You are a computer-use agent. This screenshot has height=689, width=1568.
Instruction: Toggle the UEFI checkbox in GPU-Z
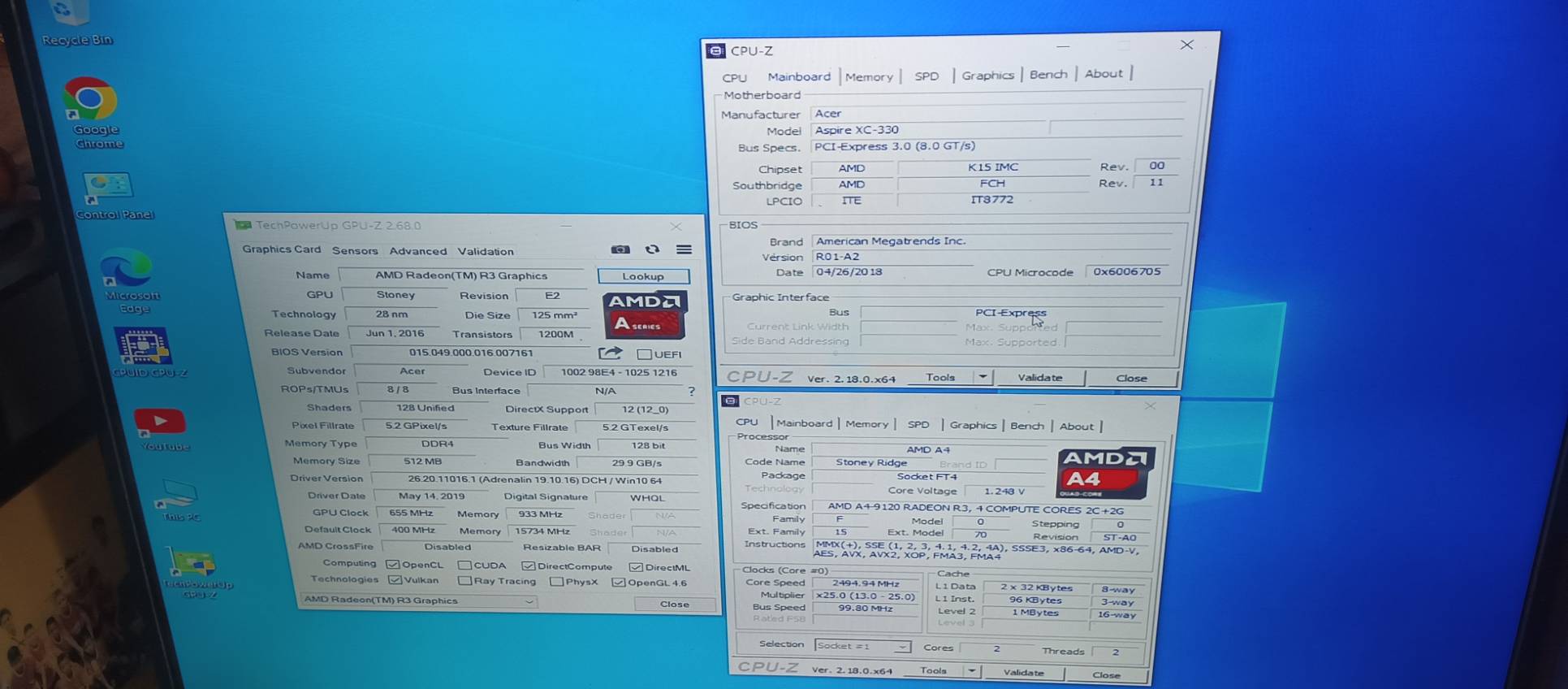pyautogui.click(x=645, y=354)
